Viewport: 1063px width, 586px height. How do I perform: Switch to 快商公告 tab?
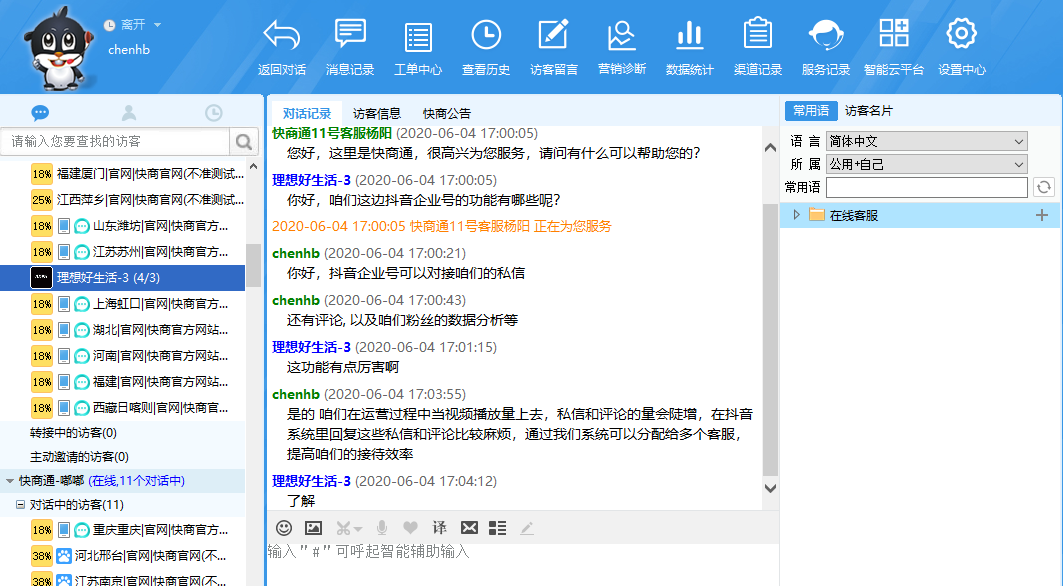[446, 113]
